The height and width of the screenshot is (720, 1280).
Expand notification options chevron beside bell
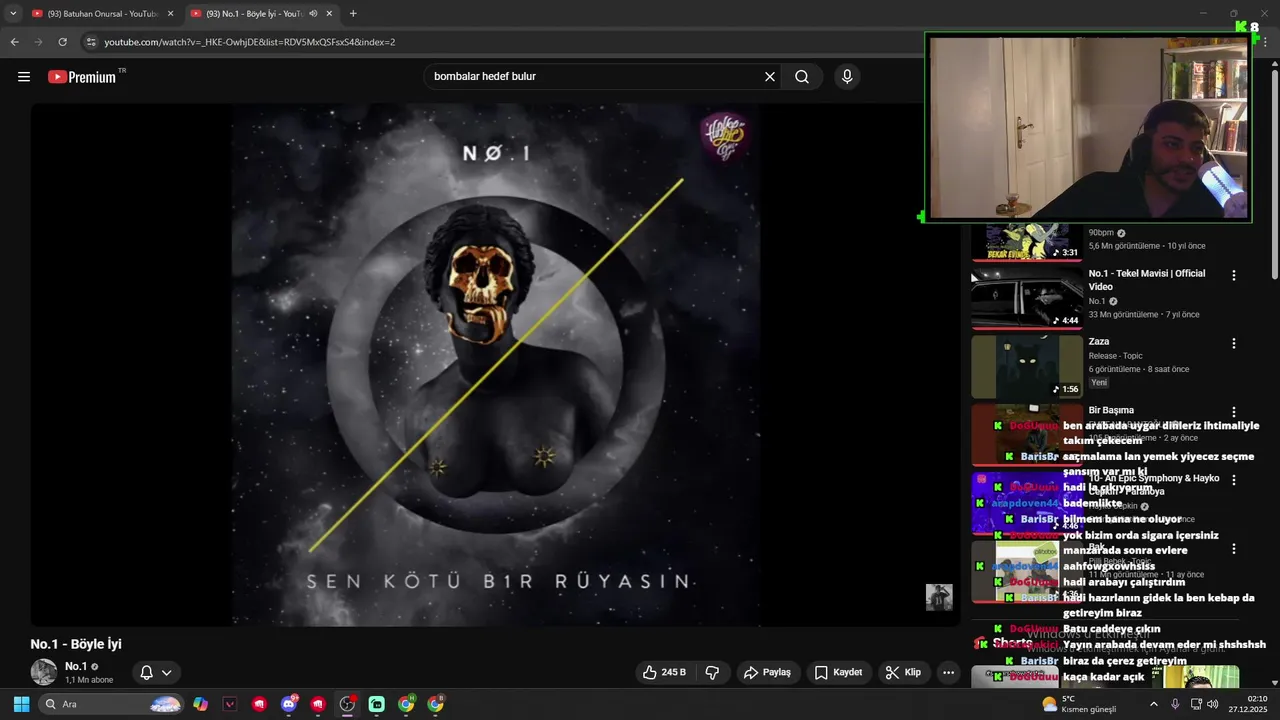click(x=167, y=672)
